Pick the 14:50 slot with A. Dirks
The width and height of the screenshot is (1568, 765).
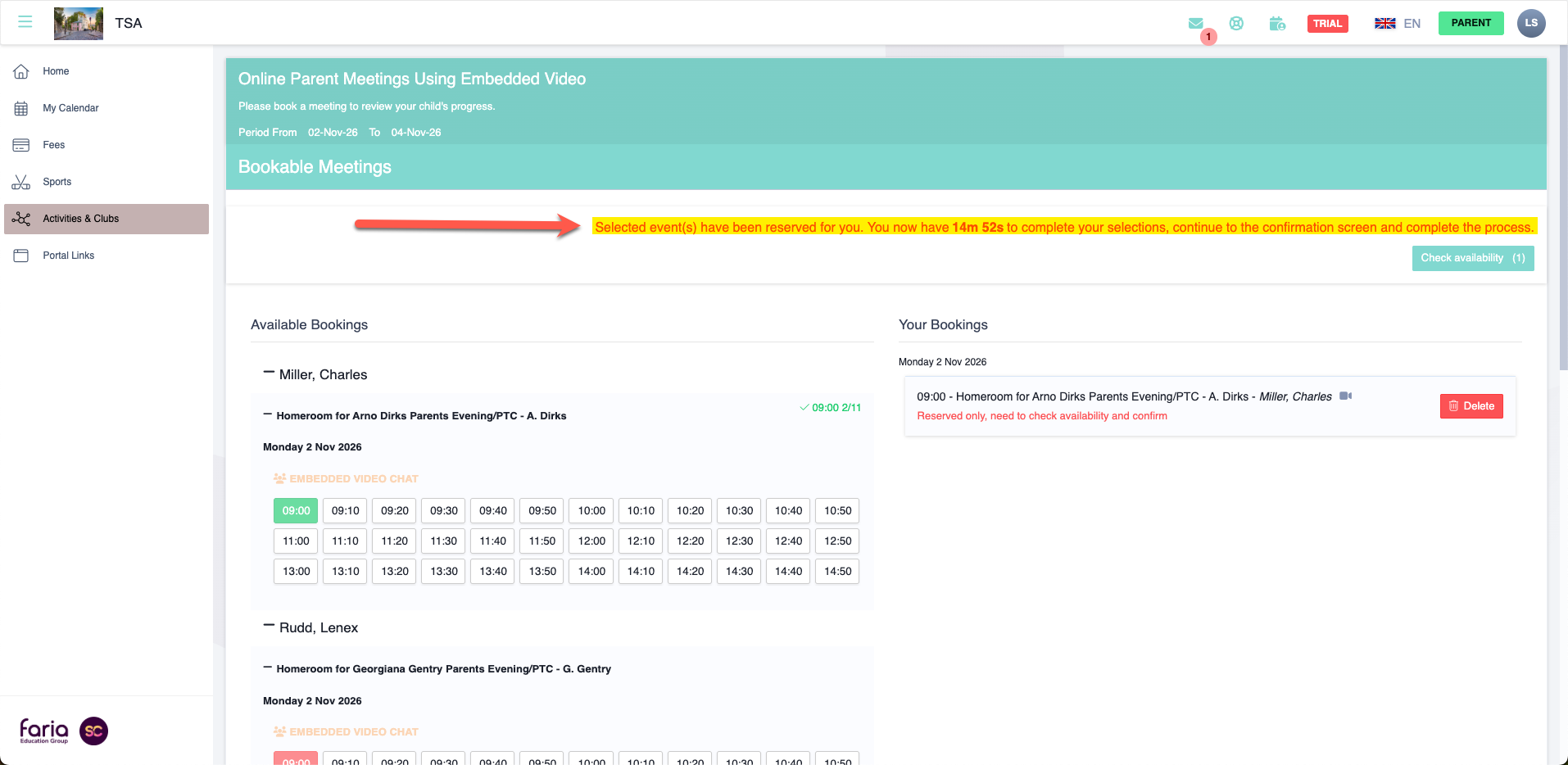click(x=837, y=572)
